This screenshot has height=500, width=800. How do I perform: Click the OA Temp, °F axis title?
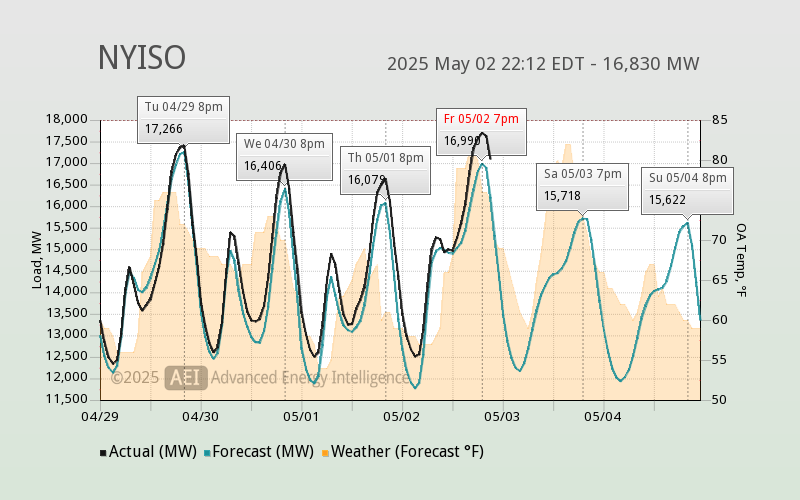(x=741, y=260)
